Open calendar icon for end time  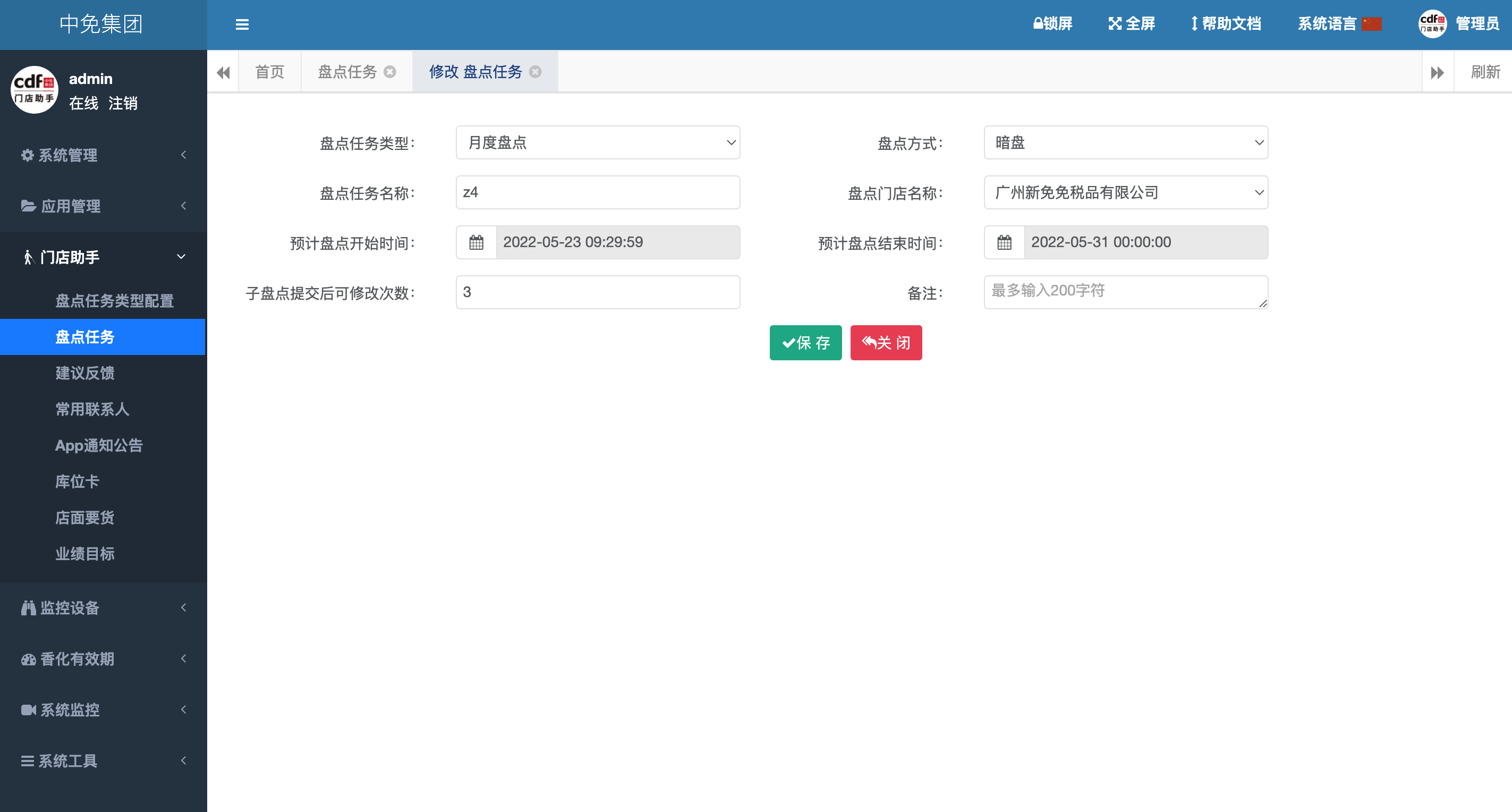tap(1004, 242)
